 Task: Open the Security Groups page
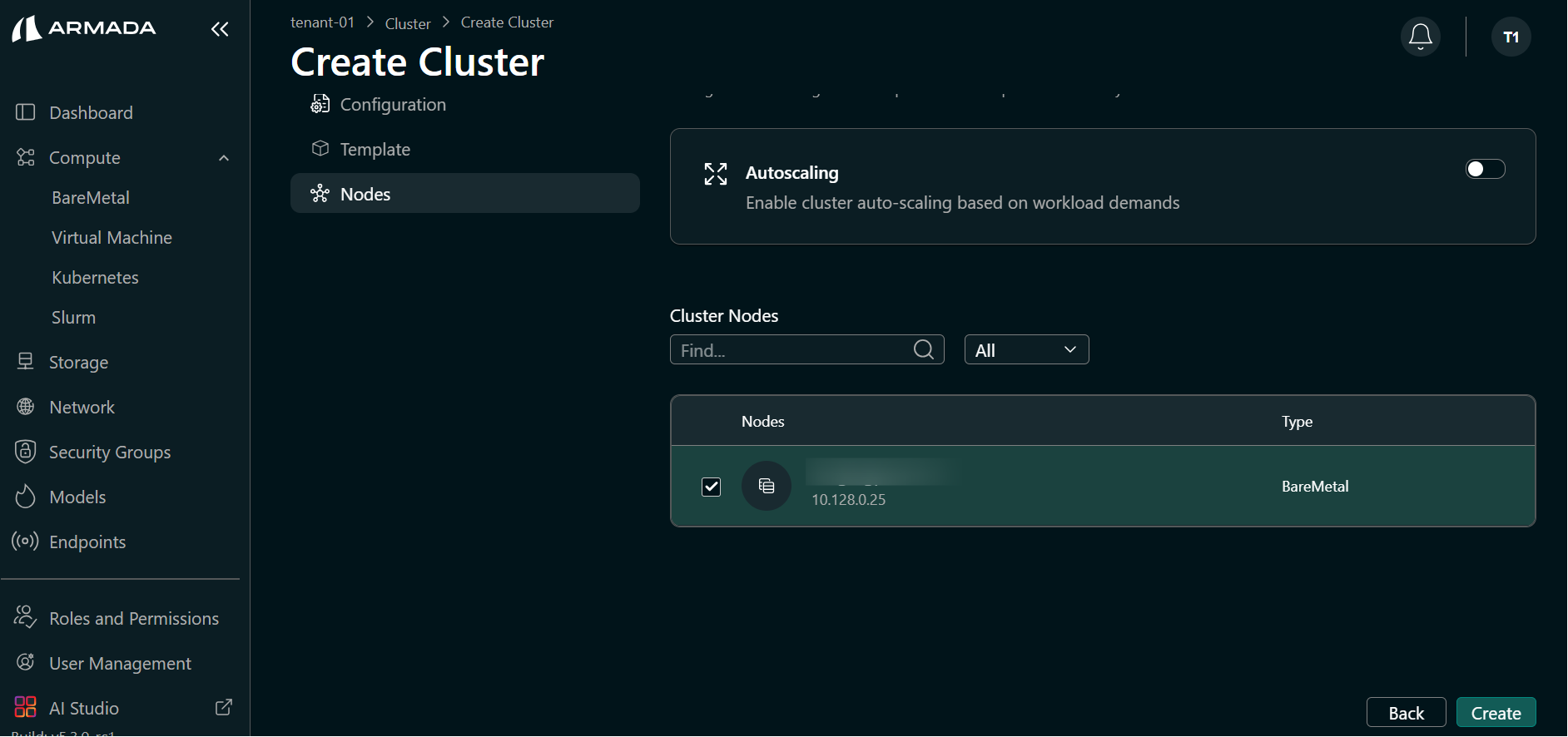(x=110, y=452)
